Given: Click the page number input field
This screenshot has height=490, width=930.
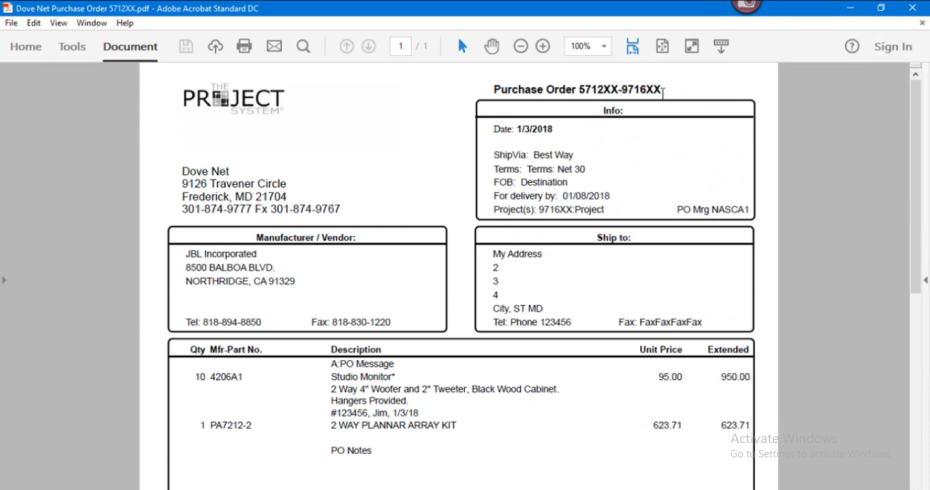Looking at the screenshot, I should point(400,46).
